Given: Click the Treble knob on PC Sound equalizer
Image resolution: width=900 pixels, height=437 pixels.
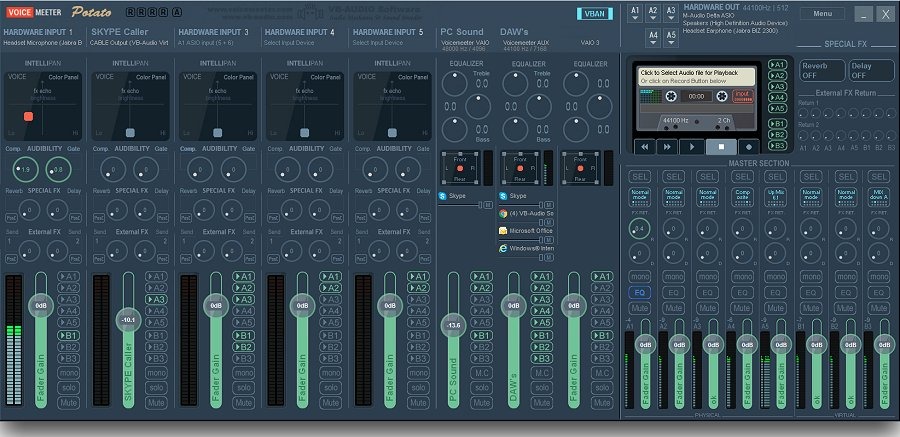Looking at the screenshot, I should [x=454, y=84].
